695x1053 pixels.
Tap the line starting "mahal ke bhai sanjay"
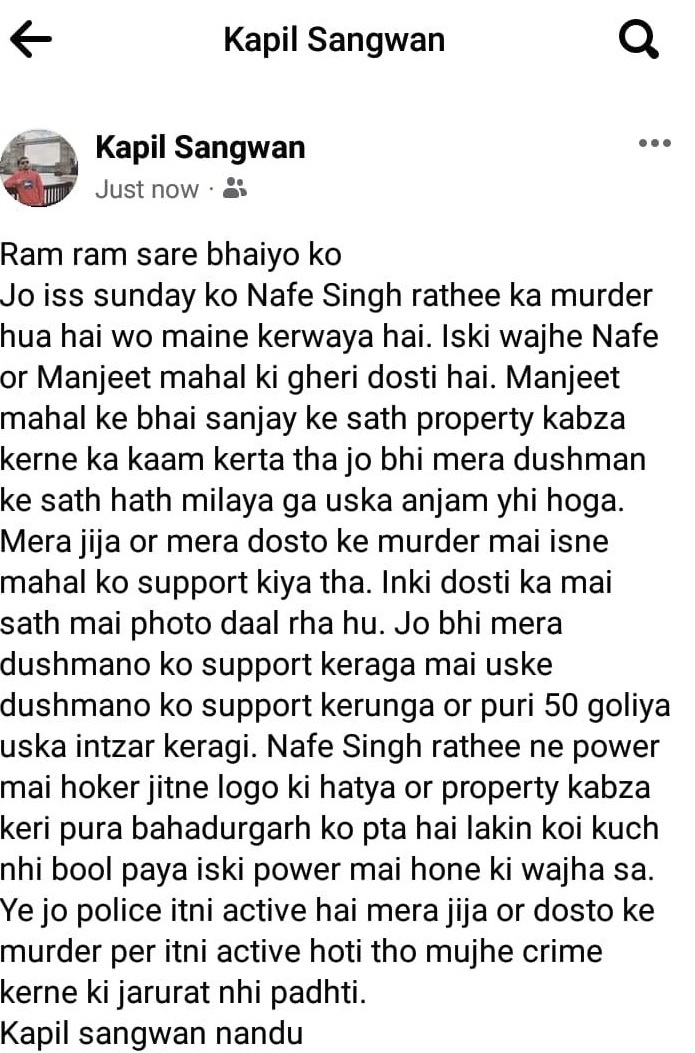click(313, 419)
